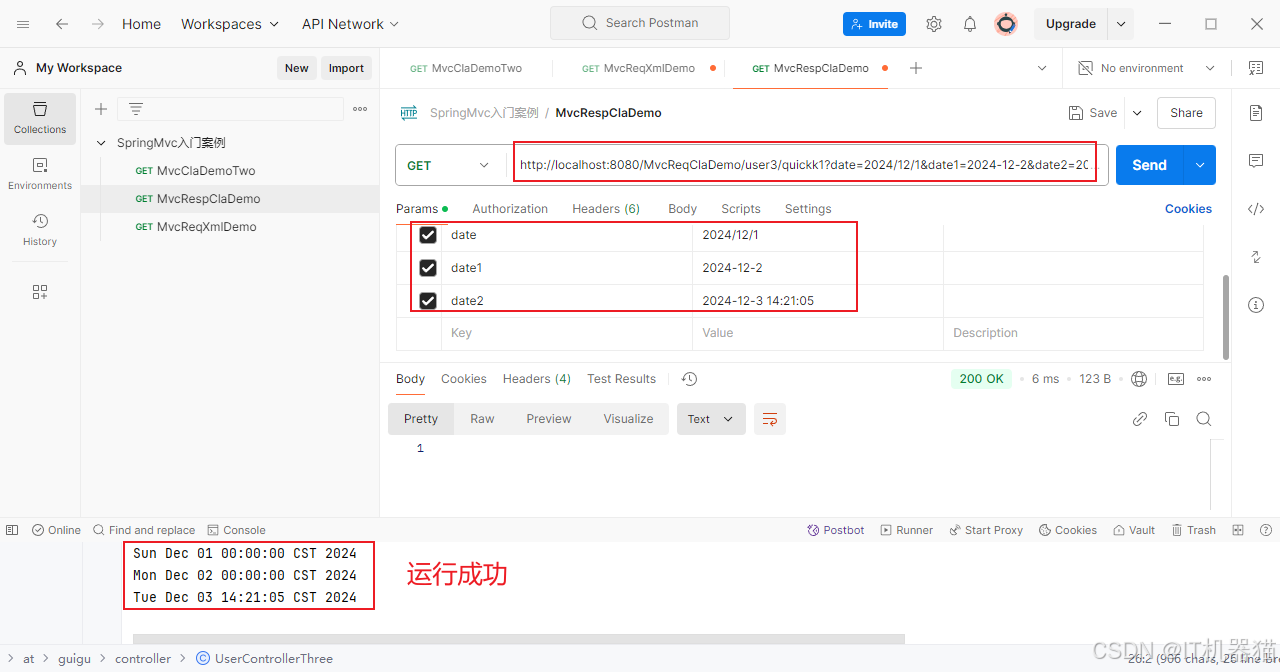Toggle the bottom-left sidebar layout icon

point(12,530)
